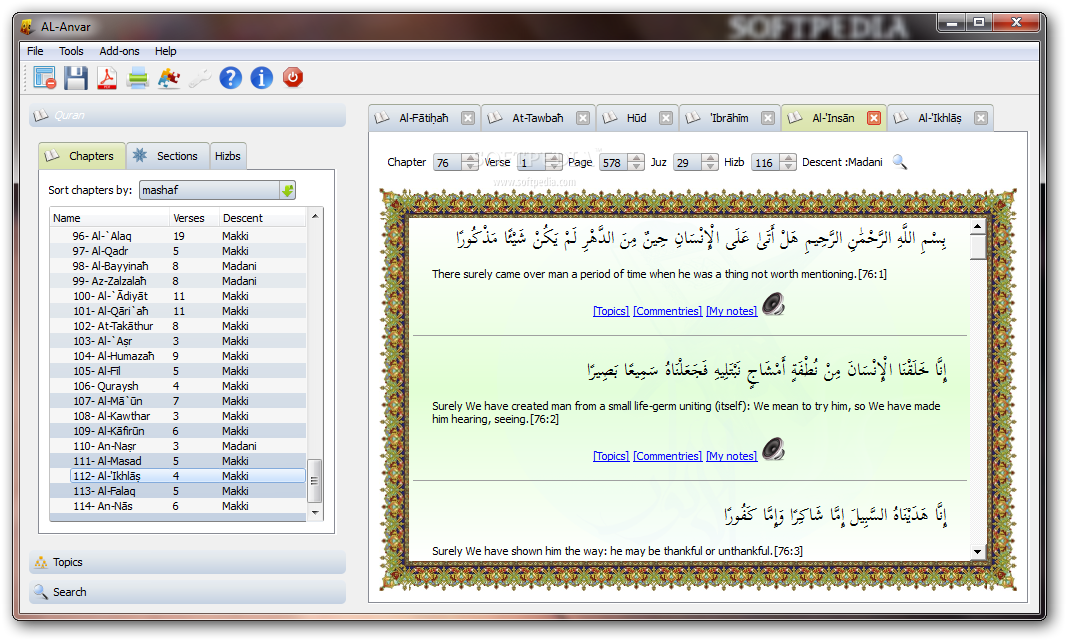Image resolution: width=1067 pixels, height=641 pixels.
Task: Expand the Quran panel header
Action: [x=187, y=116]
